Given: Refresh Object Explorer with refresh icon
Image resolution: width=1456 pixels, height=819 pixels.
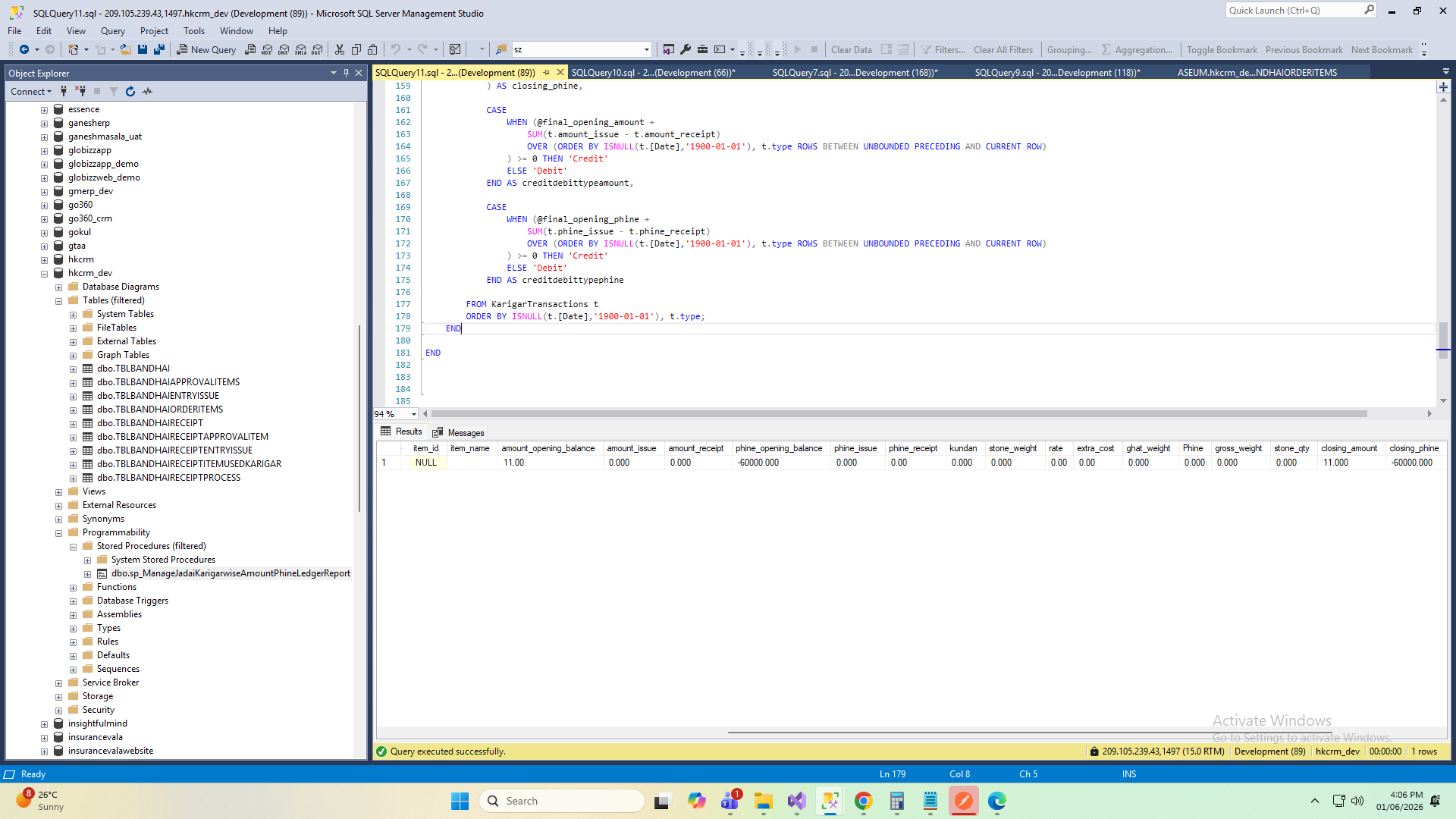Looking at the screenshot, I should click(x=130, y=92).
